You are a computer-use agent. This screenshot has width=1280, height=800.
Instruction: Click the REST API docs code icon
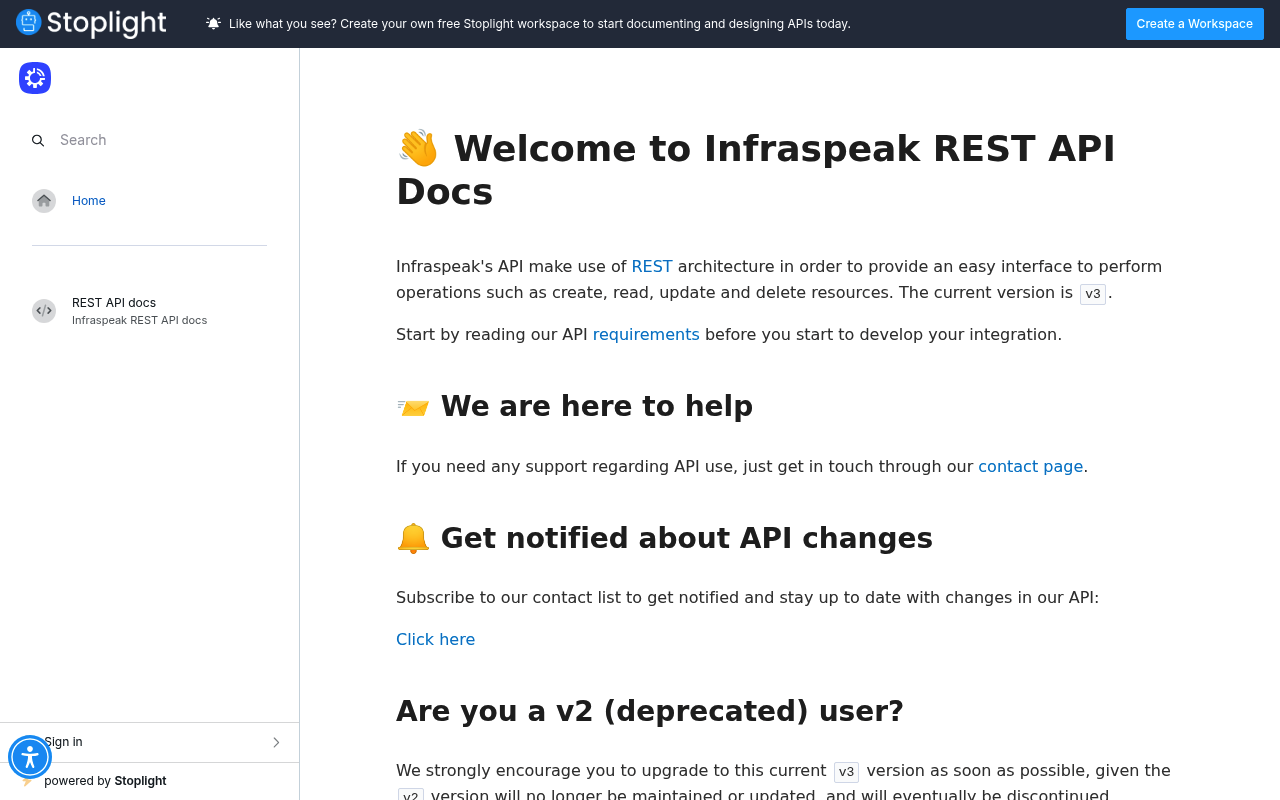(x=44, y=311)
